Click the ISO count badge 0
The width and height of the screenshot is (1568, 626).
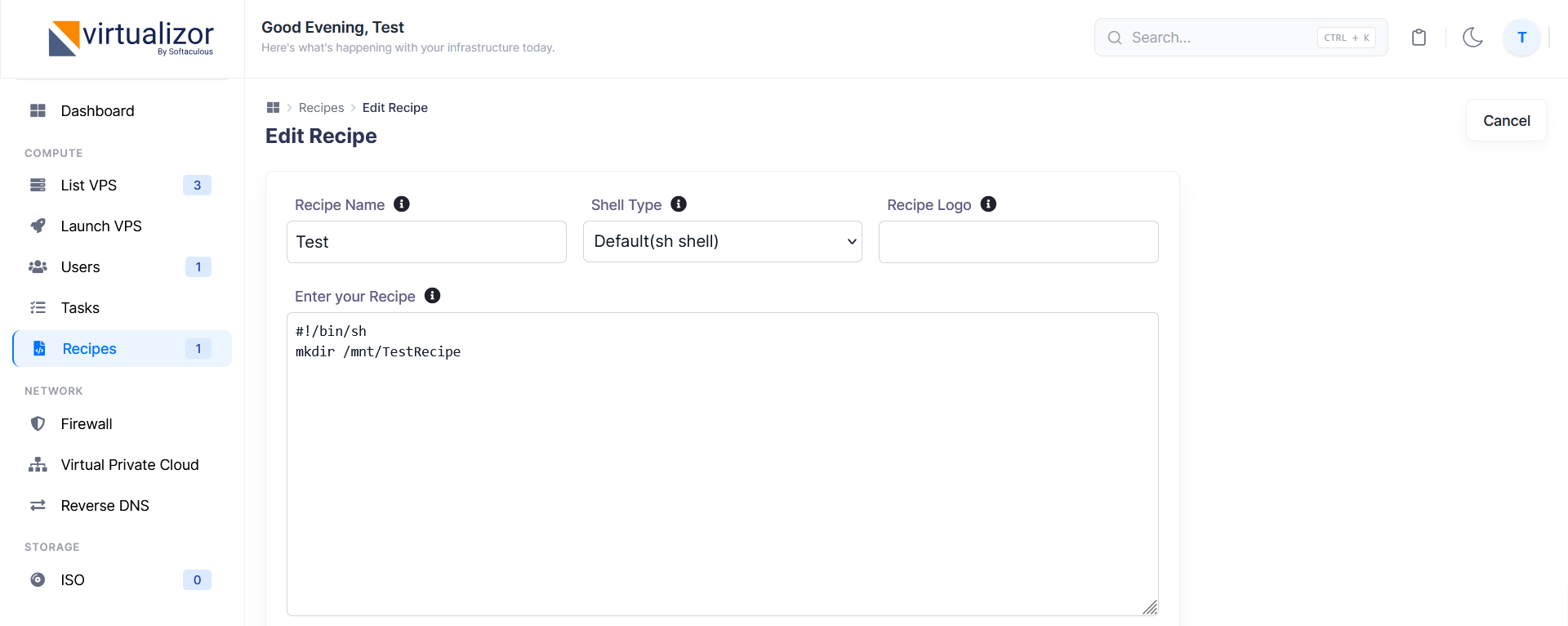pyautogui.click(x=197, y=580)
